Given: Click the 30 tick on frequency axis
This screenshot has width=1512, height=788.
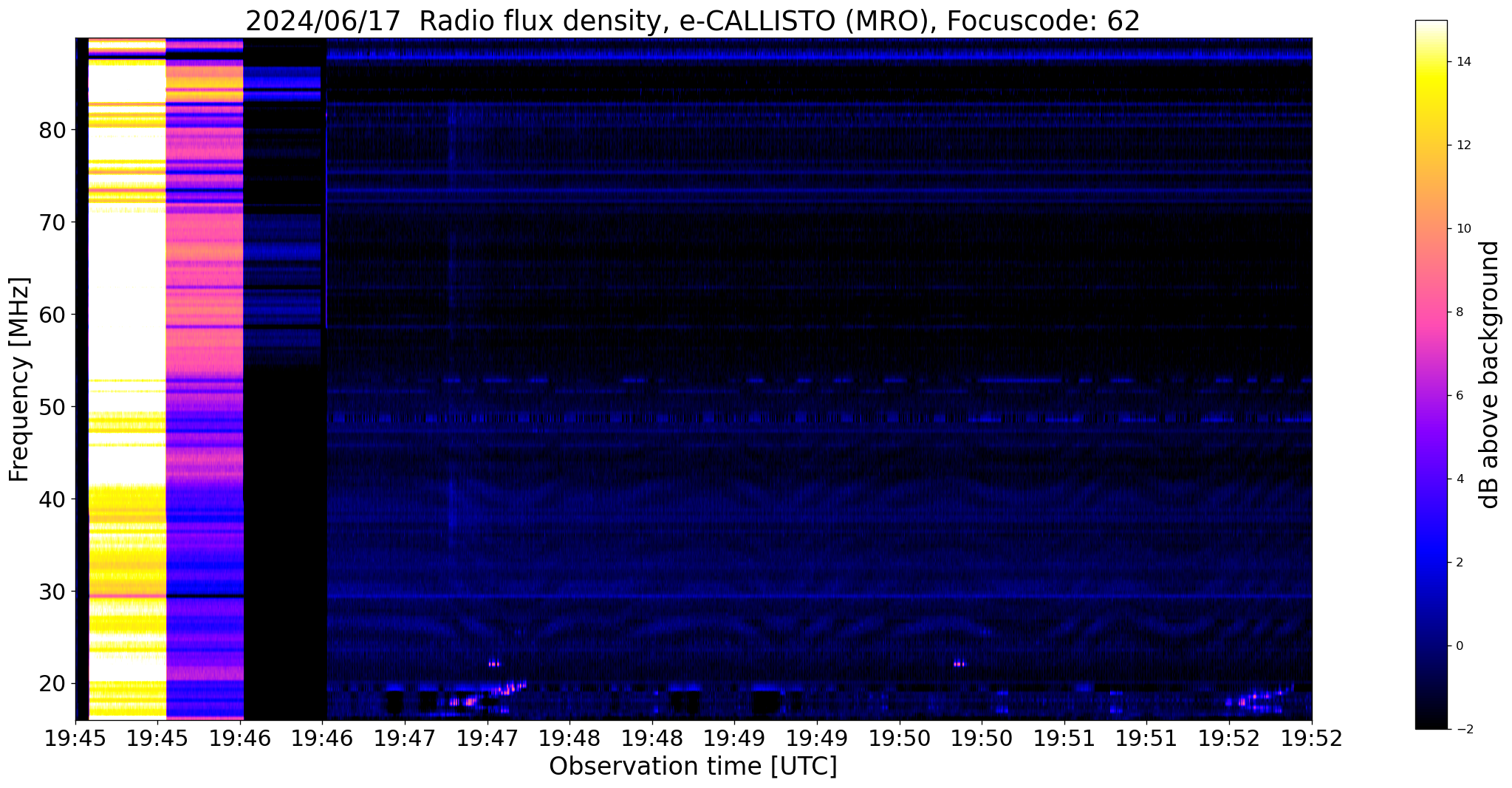Looking at the screenshot, I should (52, 592).
